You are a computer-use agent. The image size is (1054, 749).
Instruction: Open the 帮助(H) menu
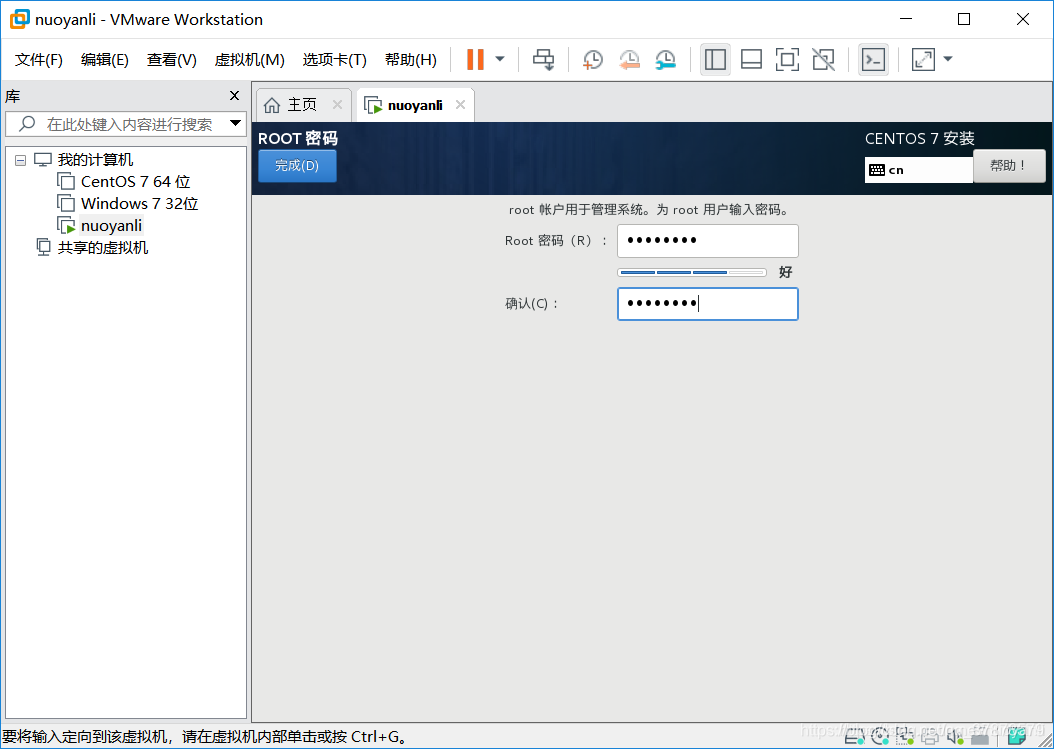tap(410, 60)
